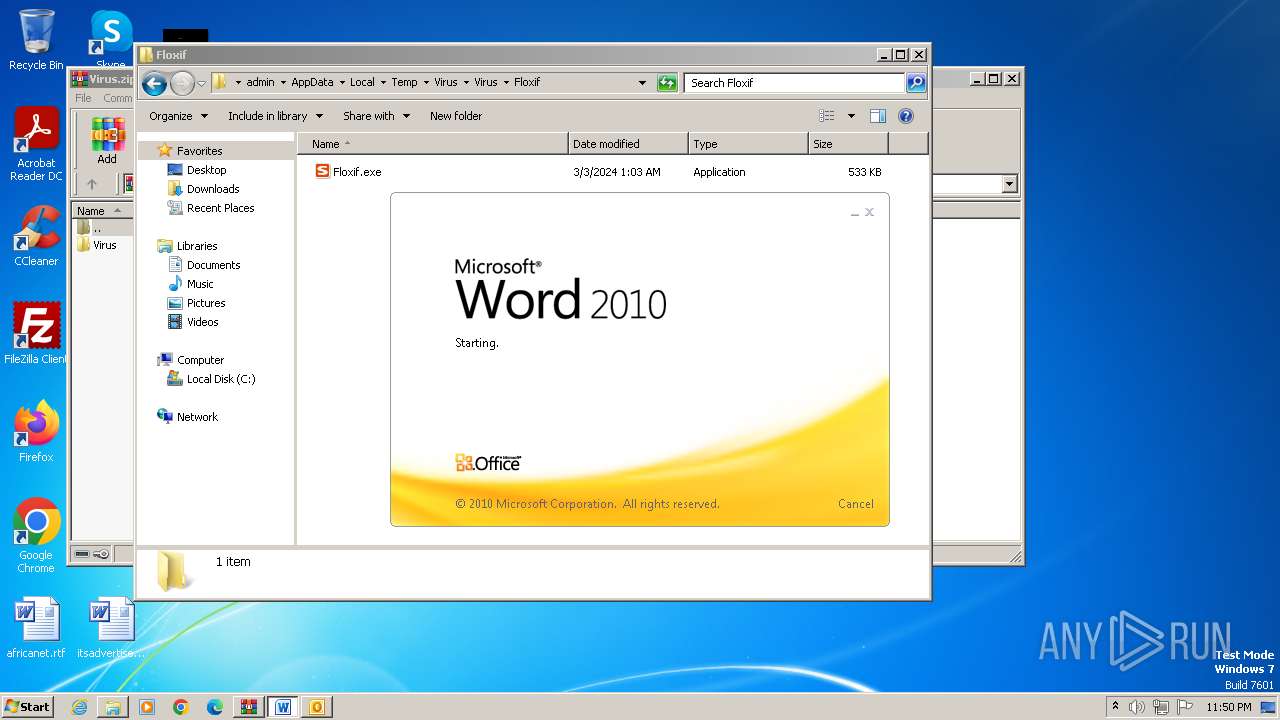Launch Firefox from the desktop
Screen dimensions: 1280x720
tap(36, 432)
